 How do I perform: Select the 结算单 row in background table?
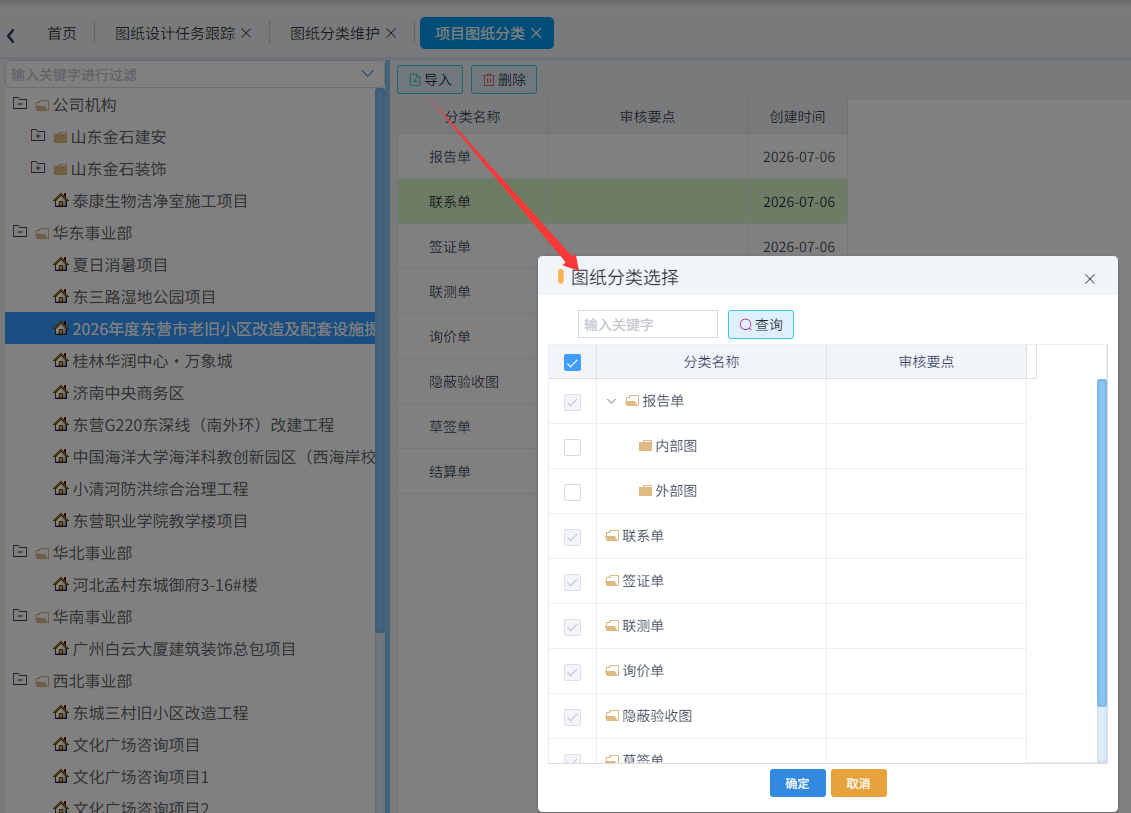pos(467,471)
